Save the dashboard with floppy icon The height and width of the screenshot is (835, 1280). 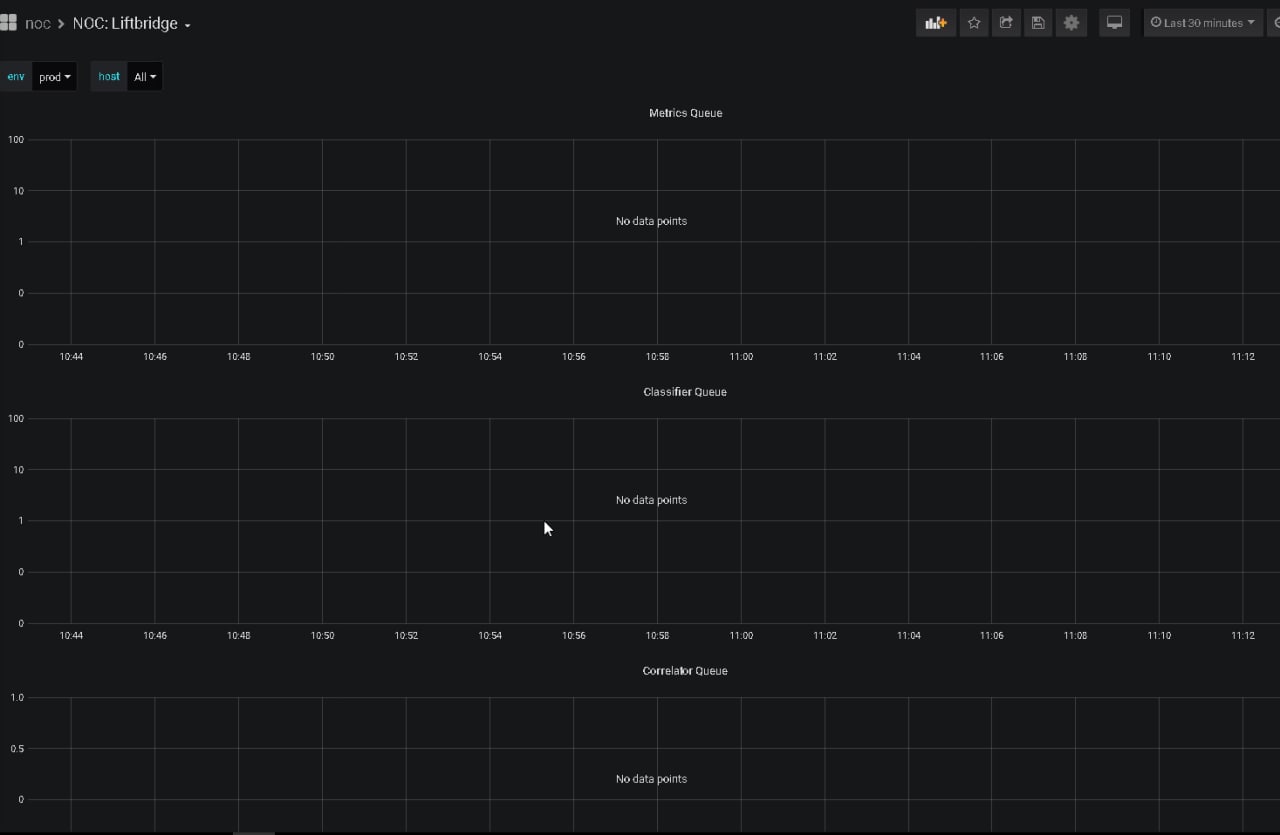(x=1038, y=23)
